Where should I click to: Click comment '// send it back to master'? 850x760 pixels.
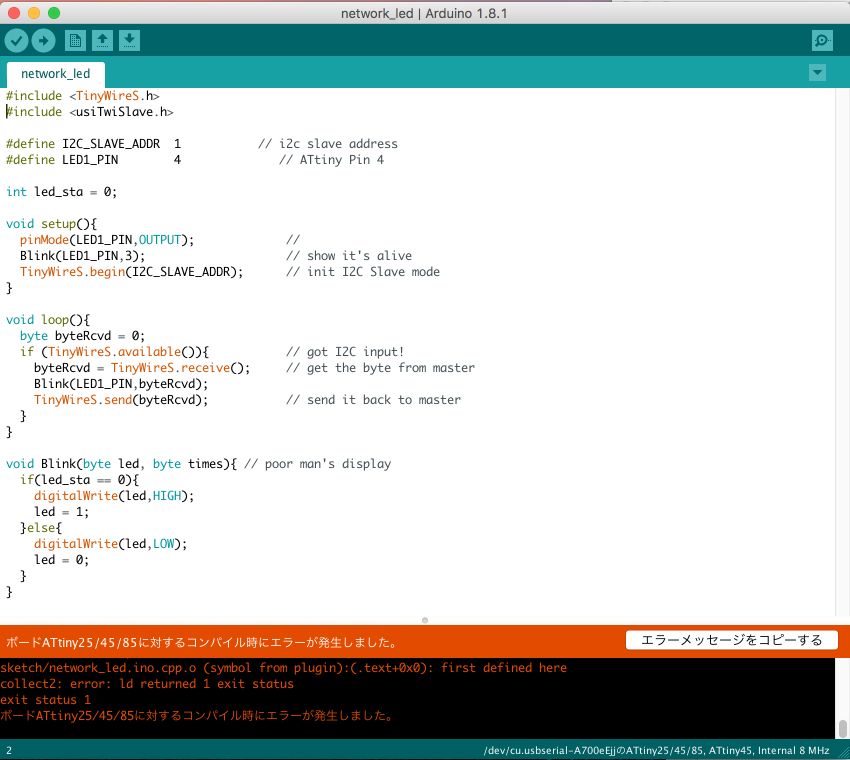[x=374, y=400]
